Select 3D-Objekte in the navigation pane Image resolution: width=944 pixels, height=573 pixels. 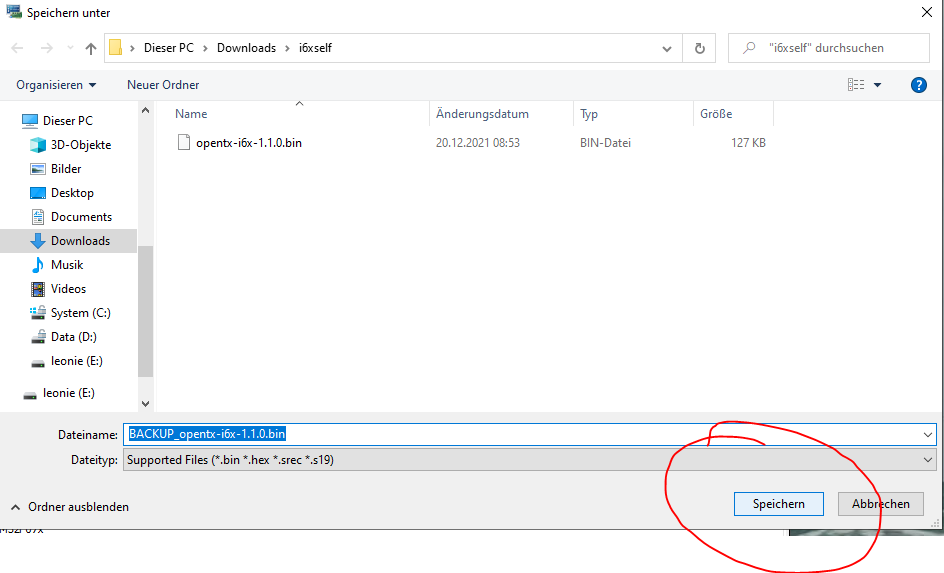pyautogui.click(x=80, y=145)
